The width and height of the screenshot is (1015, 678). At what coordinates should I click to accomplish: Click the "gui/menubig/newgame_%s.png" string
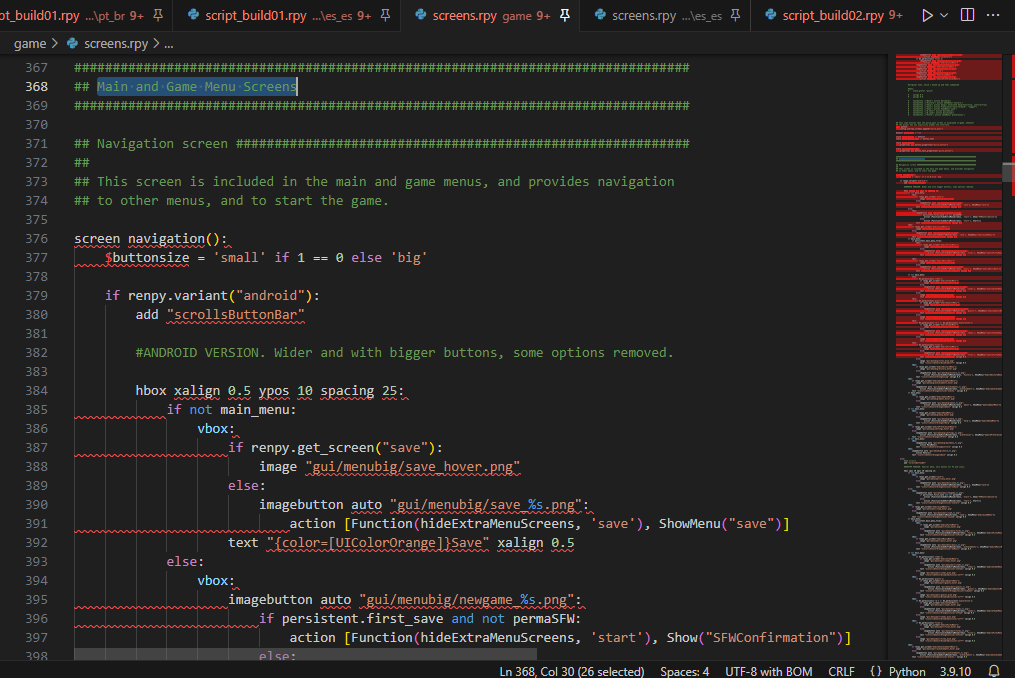[466, 599]
